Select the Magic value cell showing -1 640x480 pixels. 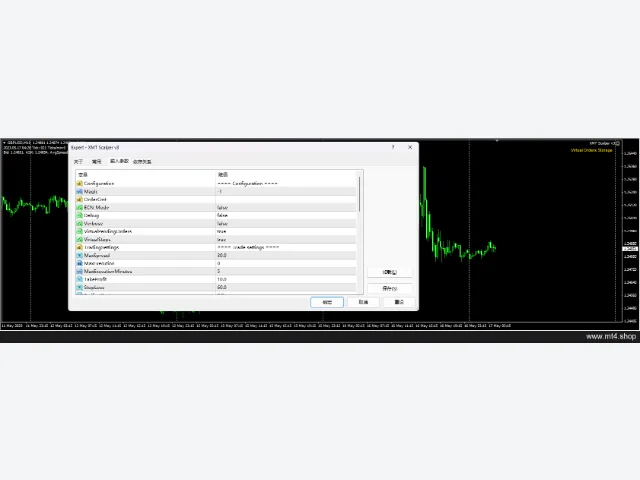(x=286, y=191)
